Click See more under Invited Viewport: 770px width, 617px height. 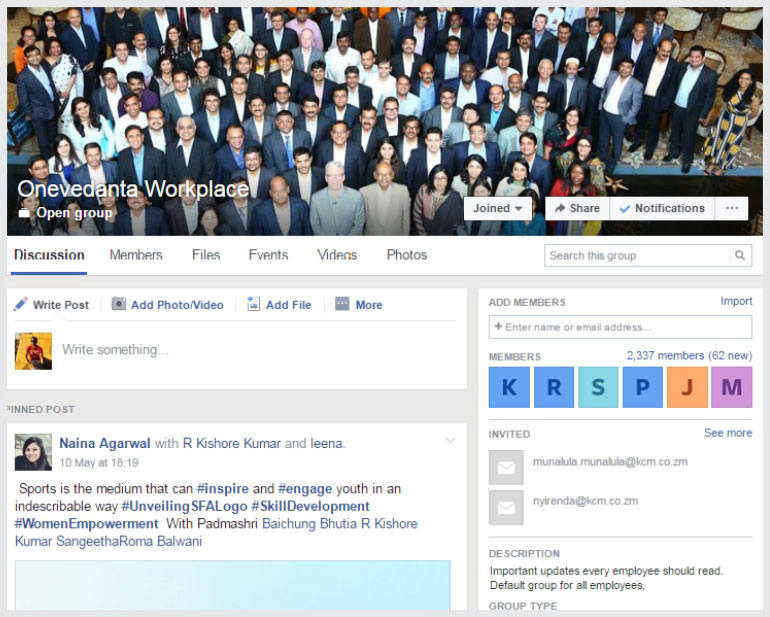coord(728,433)
